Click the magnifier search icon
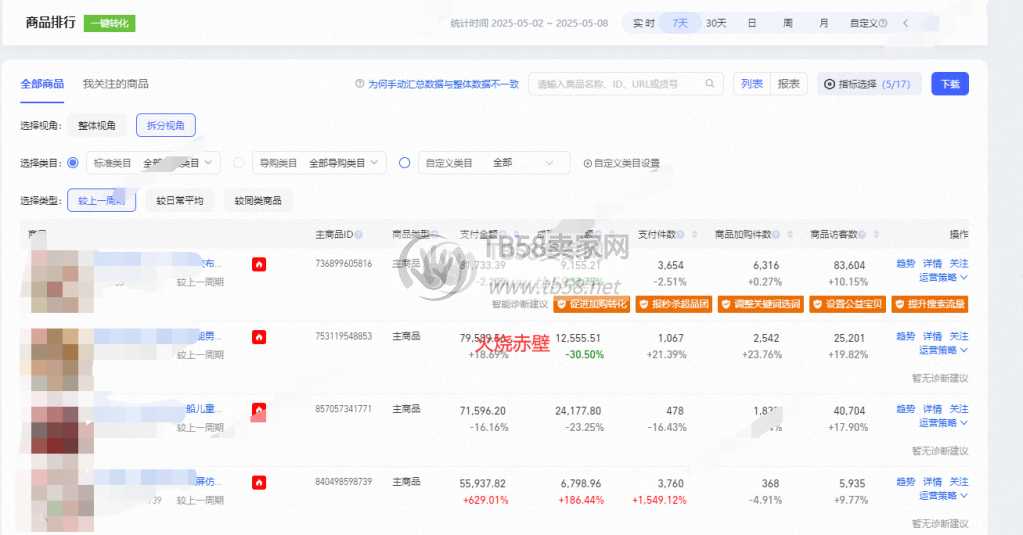1023x535 pixels. (710, 84)
